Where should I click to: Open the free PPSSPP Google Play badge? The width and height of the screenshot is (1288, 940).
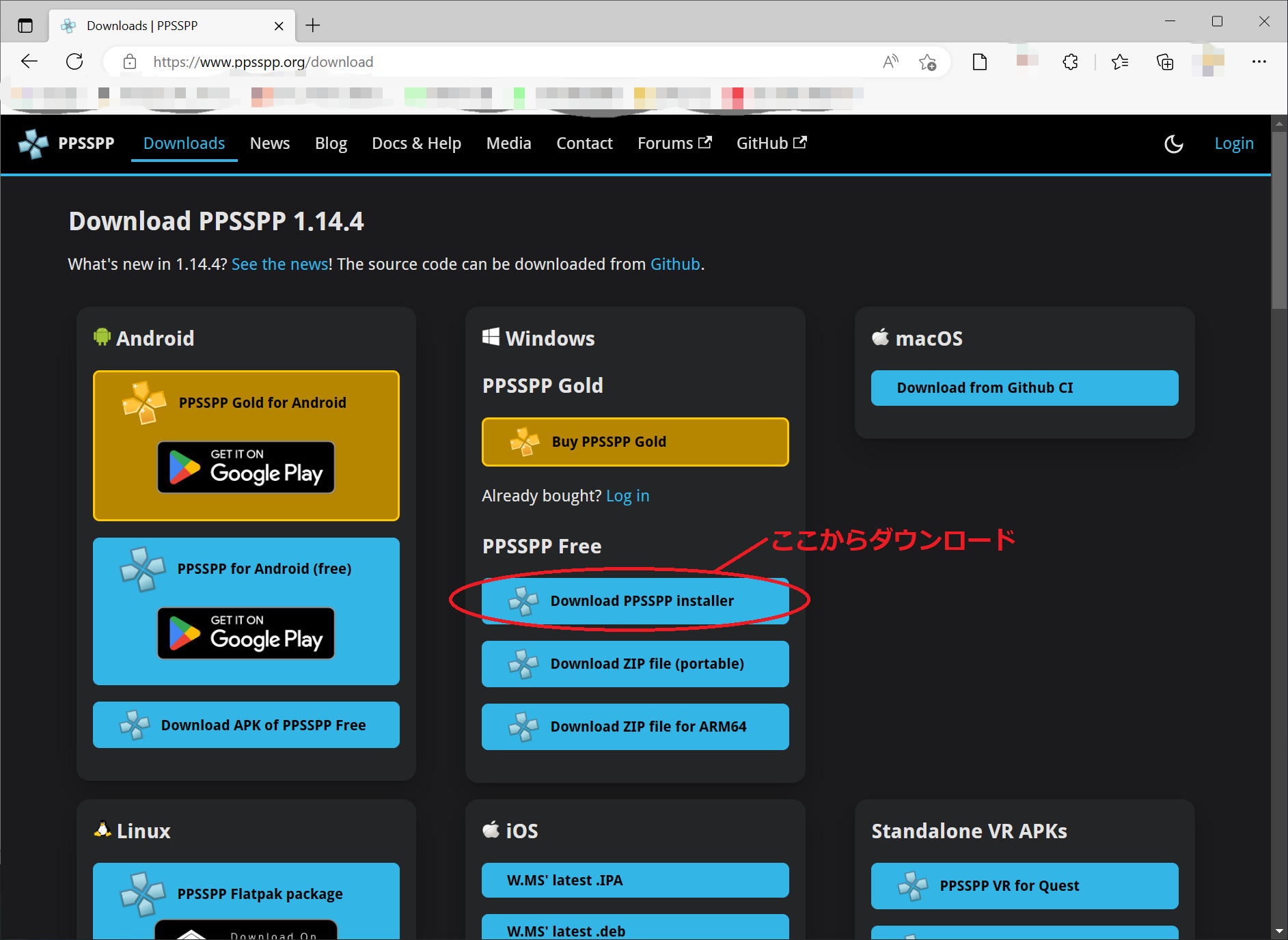point(246,633)
